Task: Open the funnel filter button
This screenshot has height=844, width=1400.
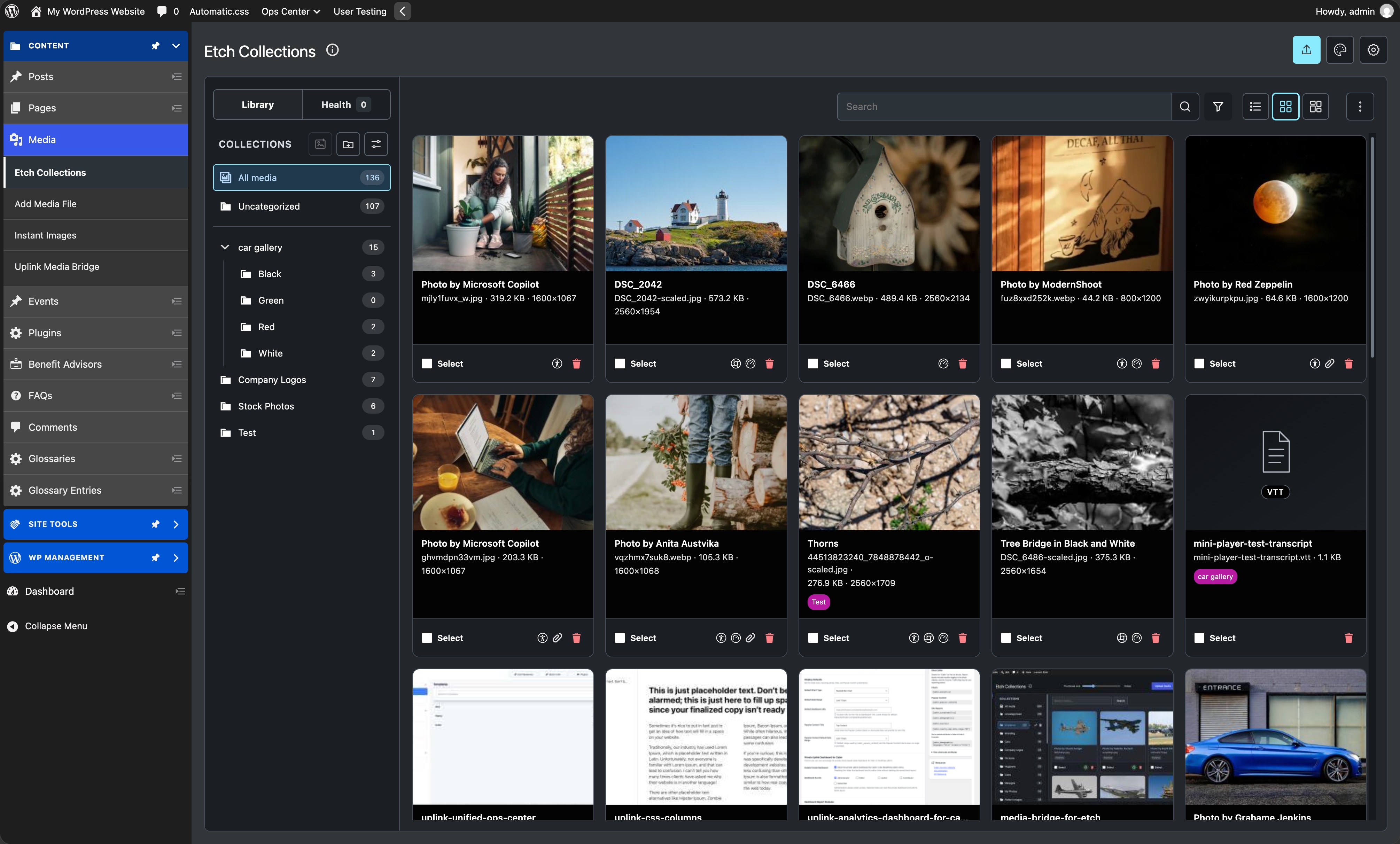Action: click(1218, 106)
